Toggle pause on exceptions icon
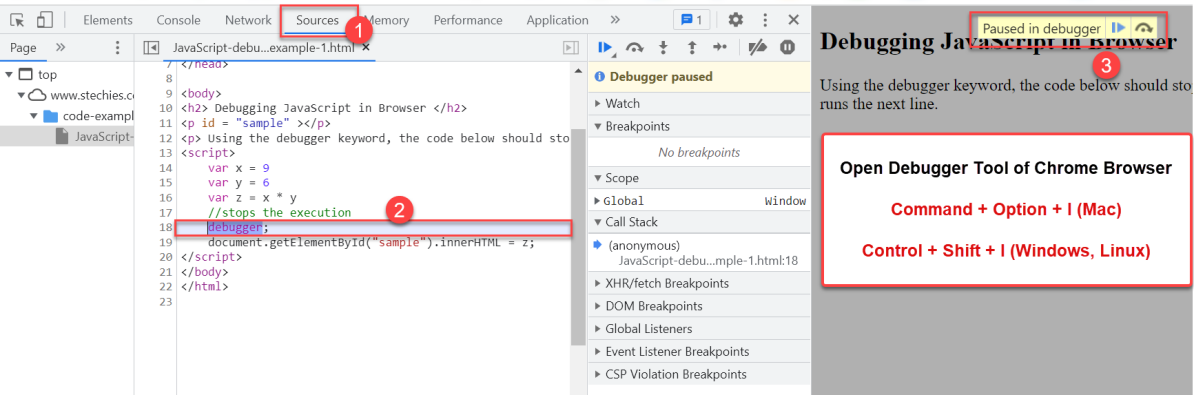 787,48
